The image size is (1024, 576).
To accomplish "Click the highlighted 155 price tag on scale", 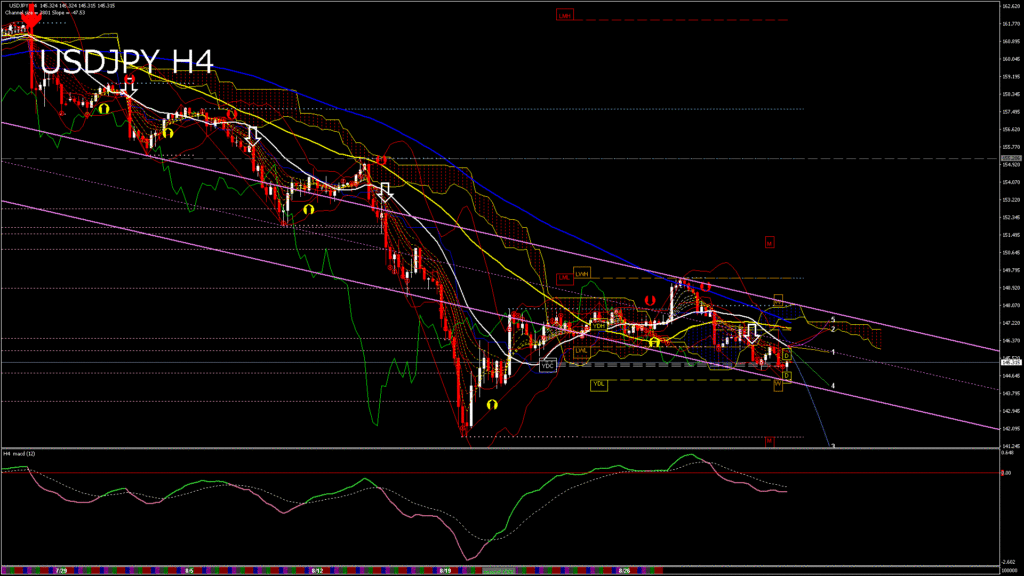I will pos(1010,159).
